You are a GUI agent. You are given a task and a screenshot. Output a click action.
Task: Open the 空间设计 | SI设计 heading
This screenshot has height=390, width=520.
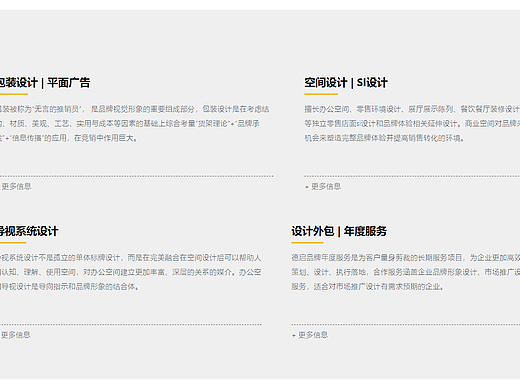click(x=346, y=83)
